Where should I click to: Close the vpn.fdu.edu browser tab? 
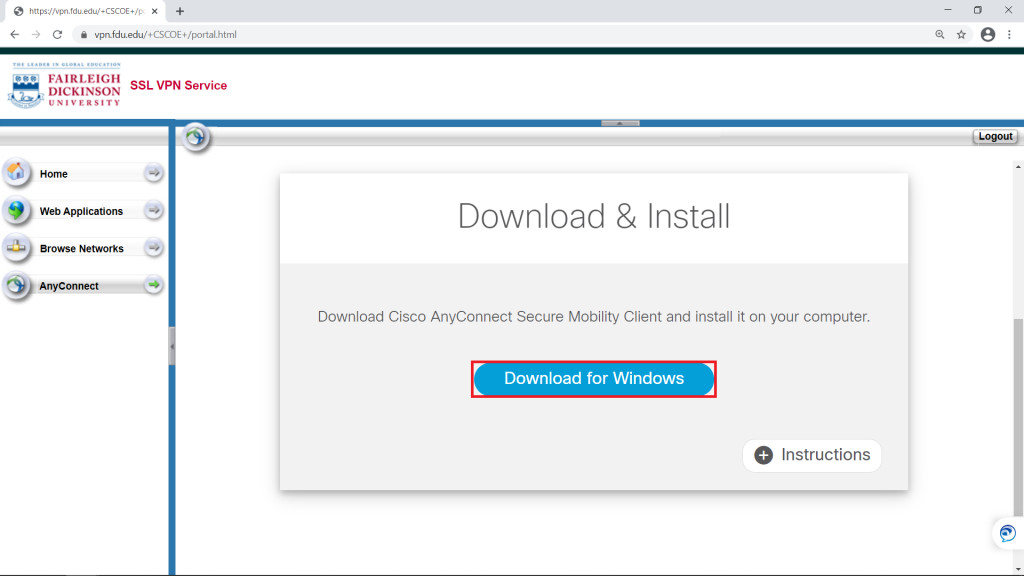click(x=155, y=11)
